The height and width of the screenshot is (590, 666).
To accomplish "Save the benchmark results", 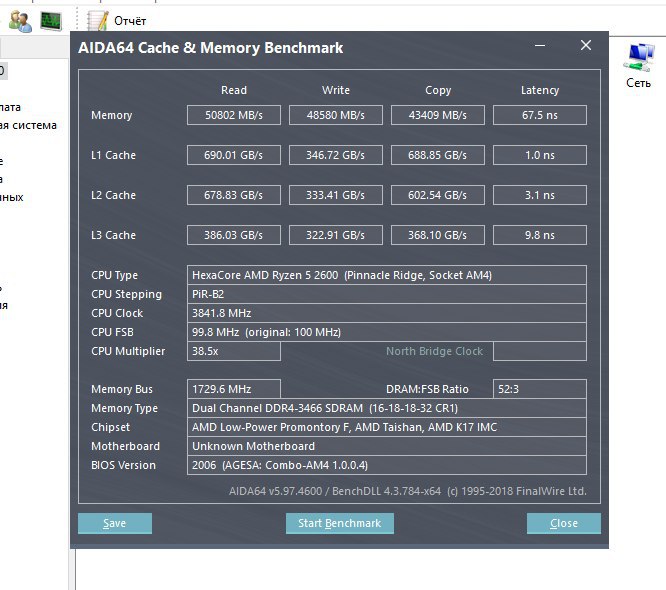I will [x=115, y=523].
